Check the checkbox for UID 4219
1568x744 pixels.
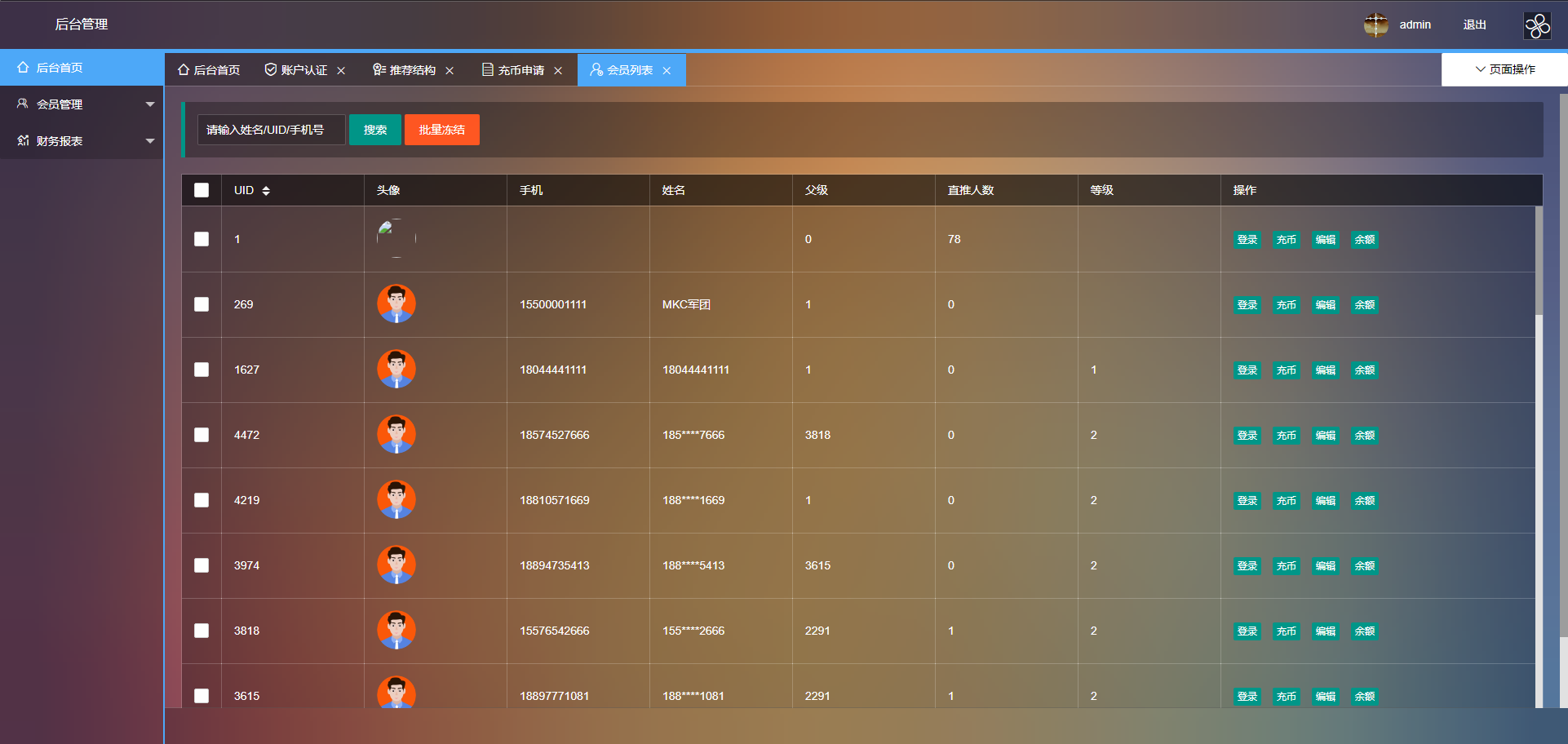(x=202, y=500)
